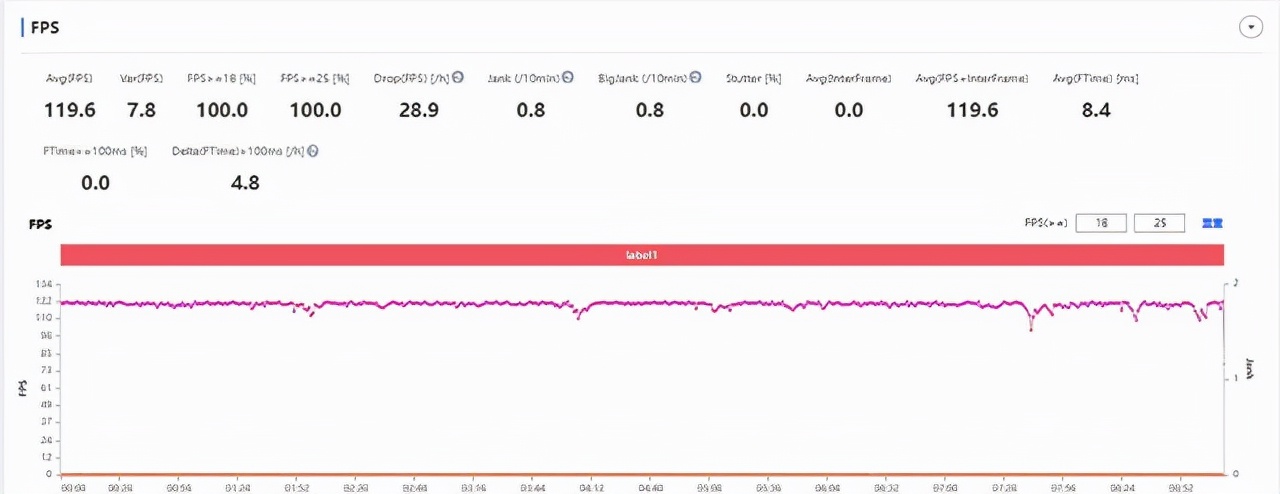The image size is (1280, 494).
Task: Click the vertical FPS axis label on left
Action: (22, 388)
